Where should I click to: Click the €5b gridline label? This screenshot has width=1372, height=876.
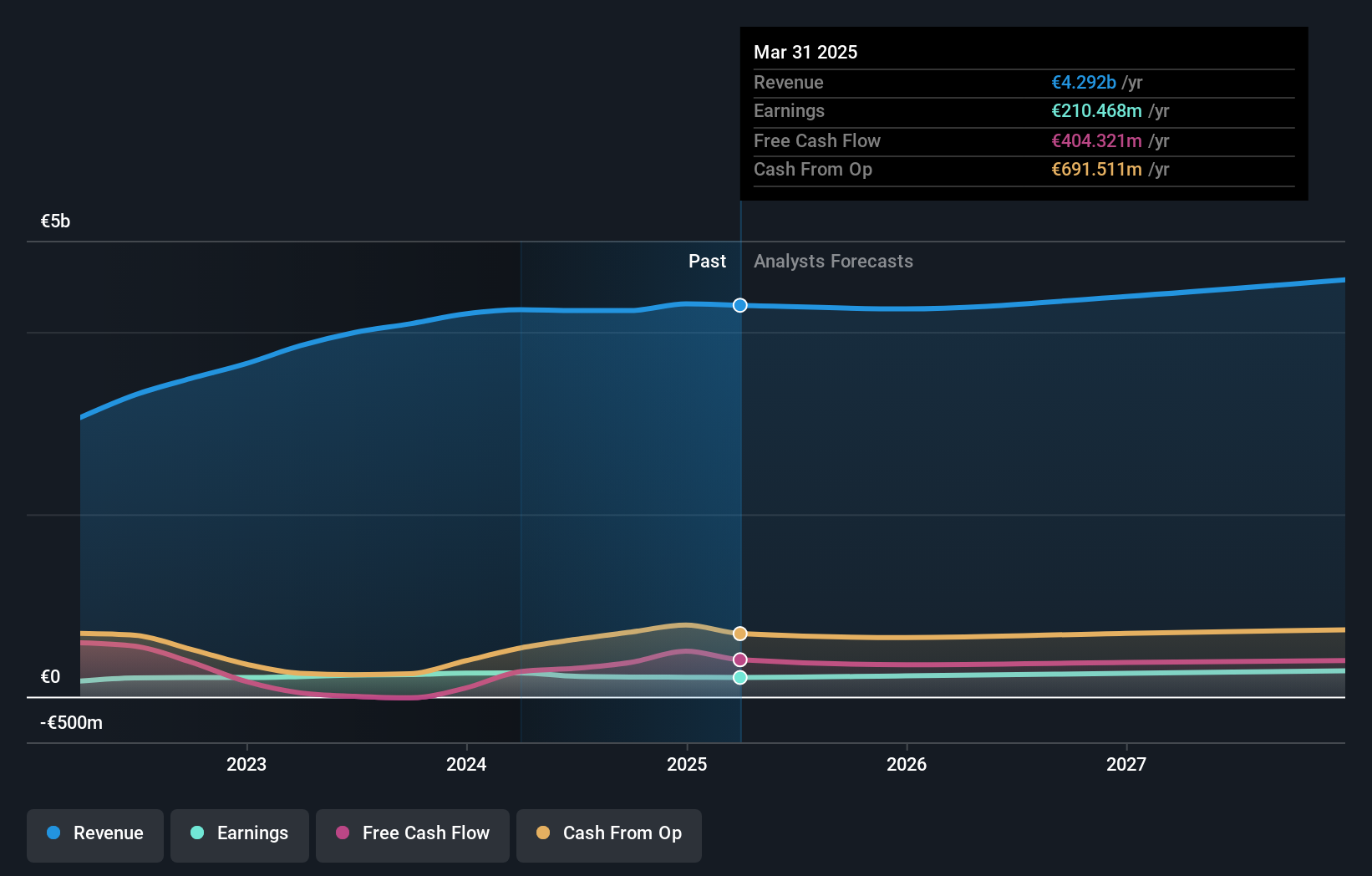pos(53,221)
